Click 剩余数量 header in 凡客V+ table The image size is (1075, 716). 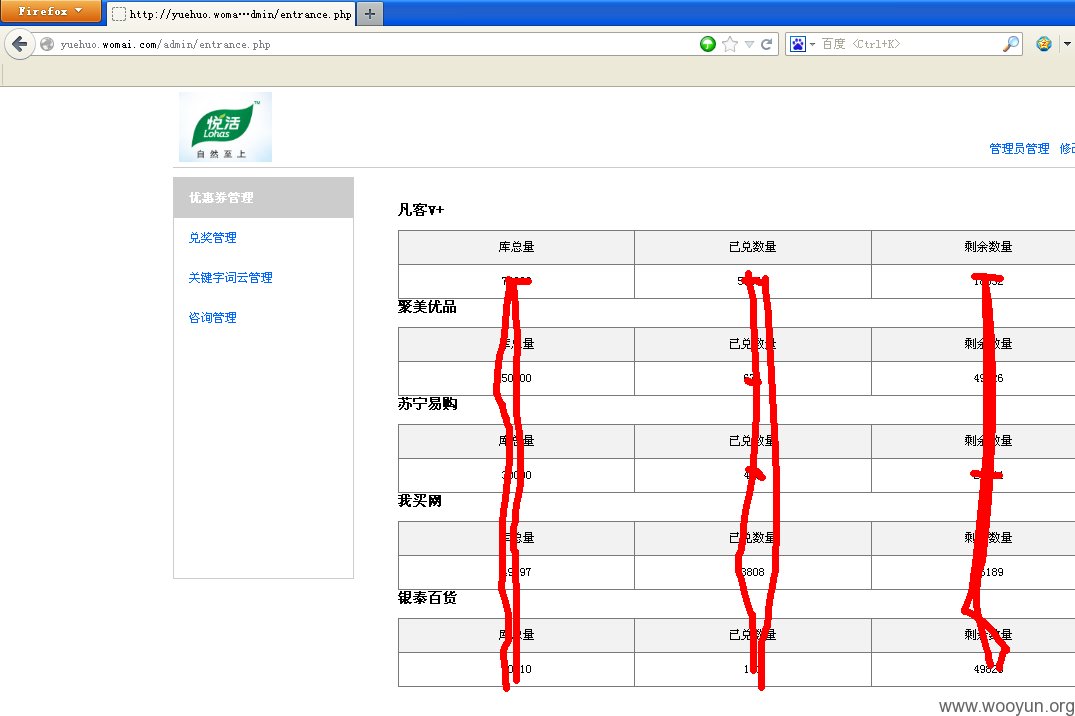click(988, 247)
